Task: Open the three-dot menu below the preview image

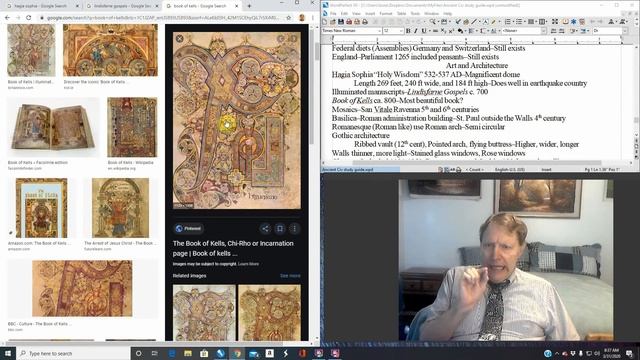Action: click(294, 229)
